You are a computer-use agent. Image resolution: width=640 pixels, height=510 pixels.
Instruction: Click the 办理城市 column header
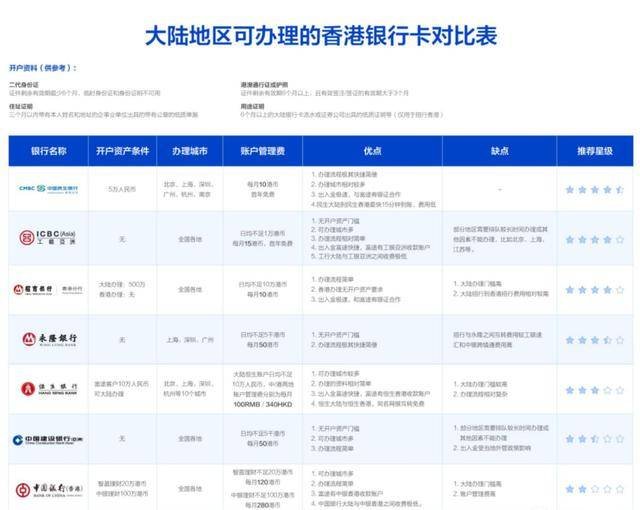tap(190, 151)
